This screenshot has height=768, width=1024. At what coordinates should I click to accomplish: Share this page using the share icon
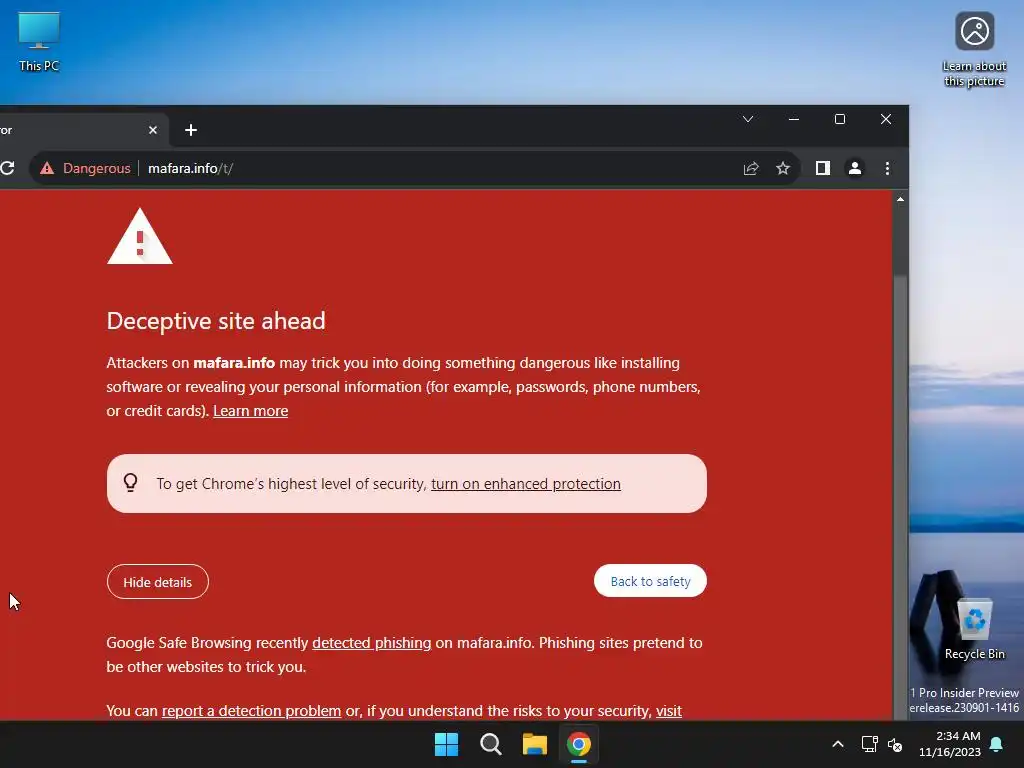pos(751,168)
